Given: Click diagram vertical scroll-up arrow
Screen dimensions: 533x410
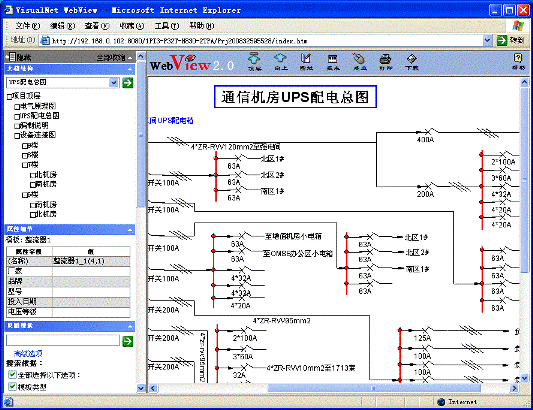Looking at the screenshot, I should (x=525, y=82).
